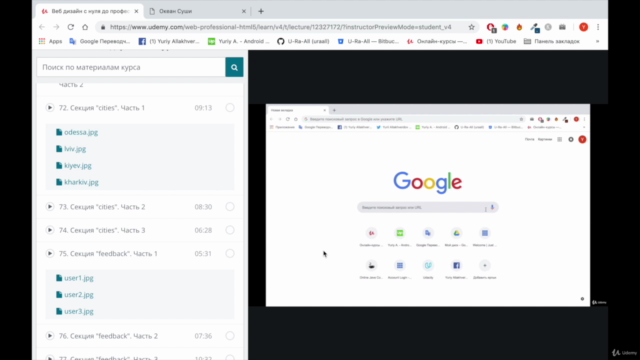Image resolution: width=640 pixels, height=360 pixels.
Task: Go back using browser back arrow
Action: (42, 27)
